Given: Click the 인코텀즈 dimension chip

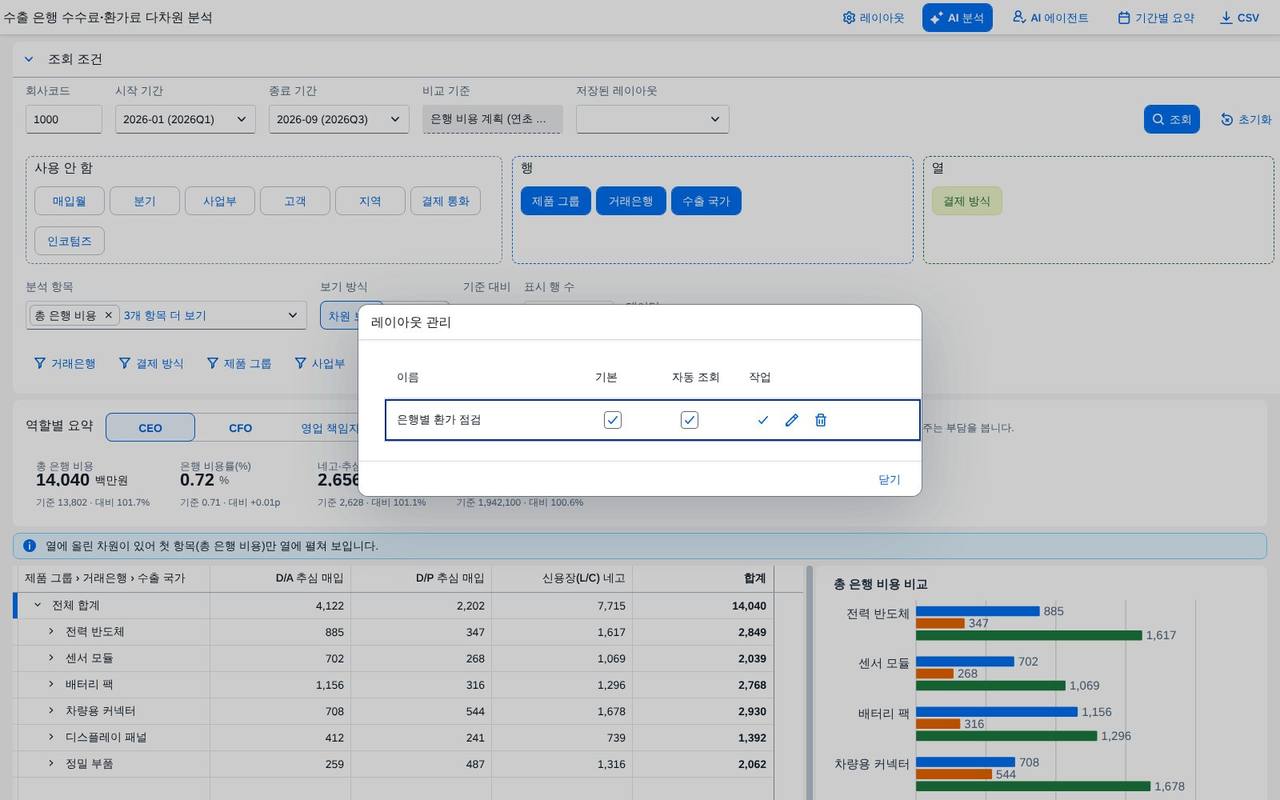Looking at the screenshot, I should pos(69,241).
